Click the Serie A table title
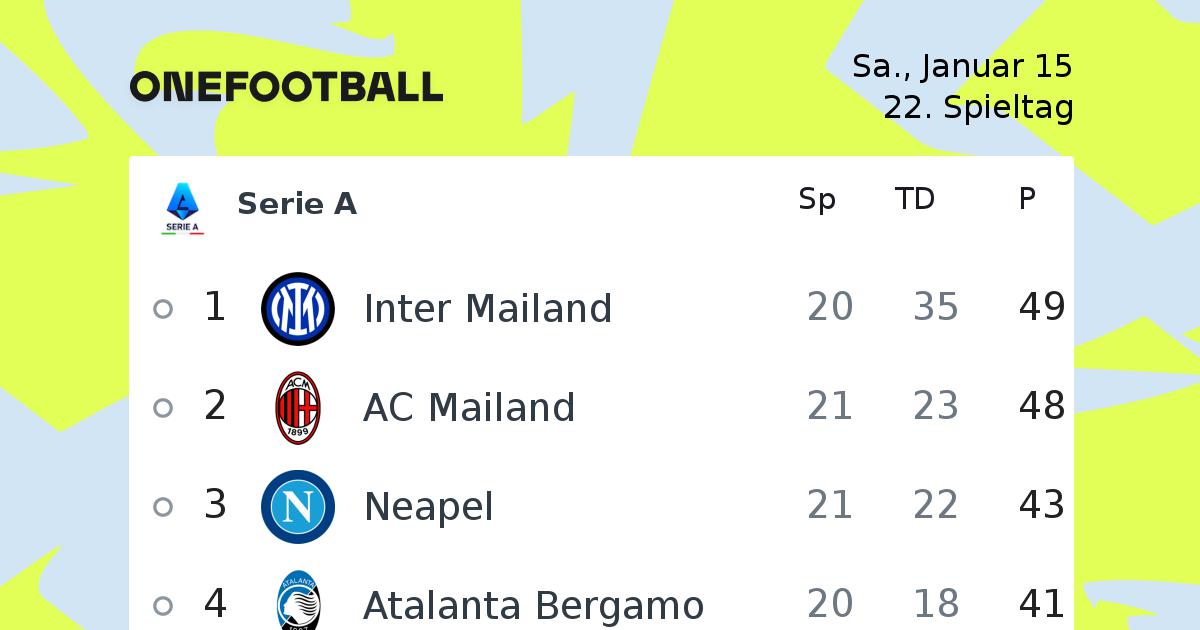This screenshot has width=1200, height=630. [297, 204]
